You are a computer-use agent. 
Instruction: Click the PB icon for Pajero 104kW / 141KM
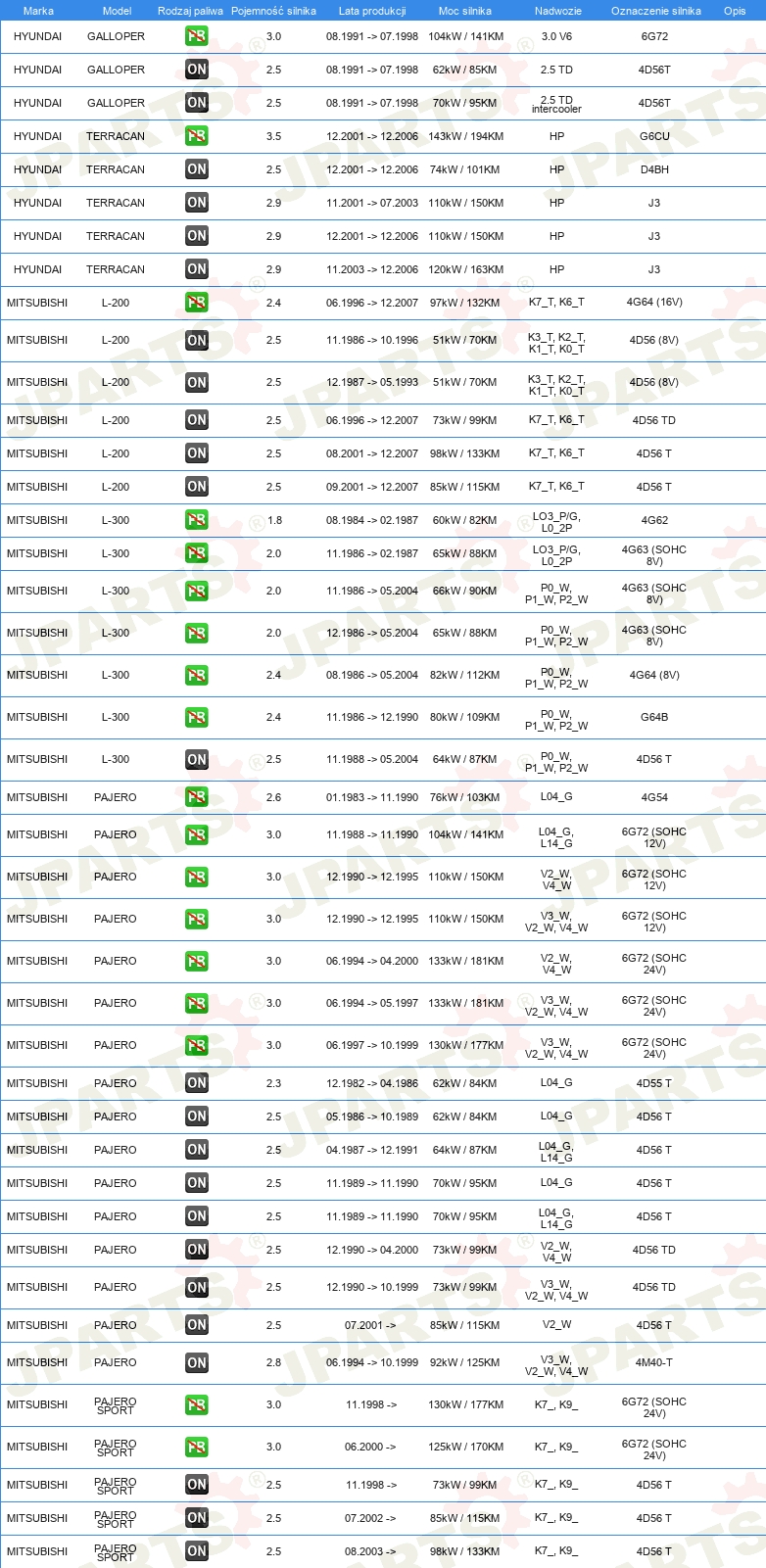click(x=197, y=835)
